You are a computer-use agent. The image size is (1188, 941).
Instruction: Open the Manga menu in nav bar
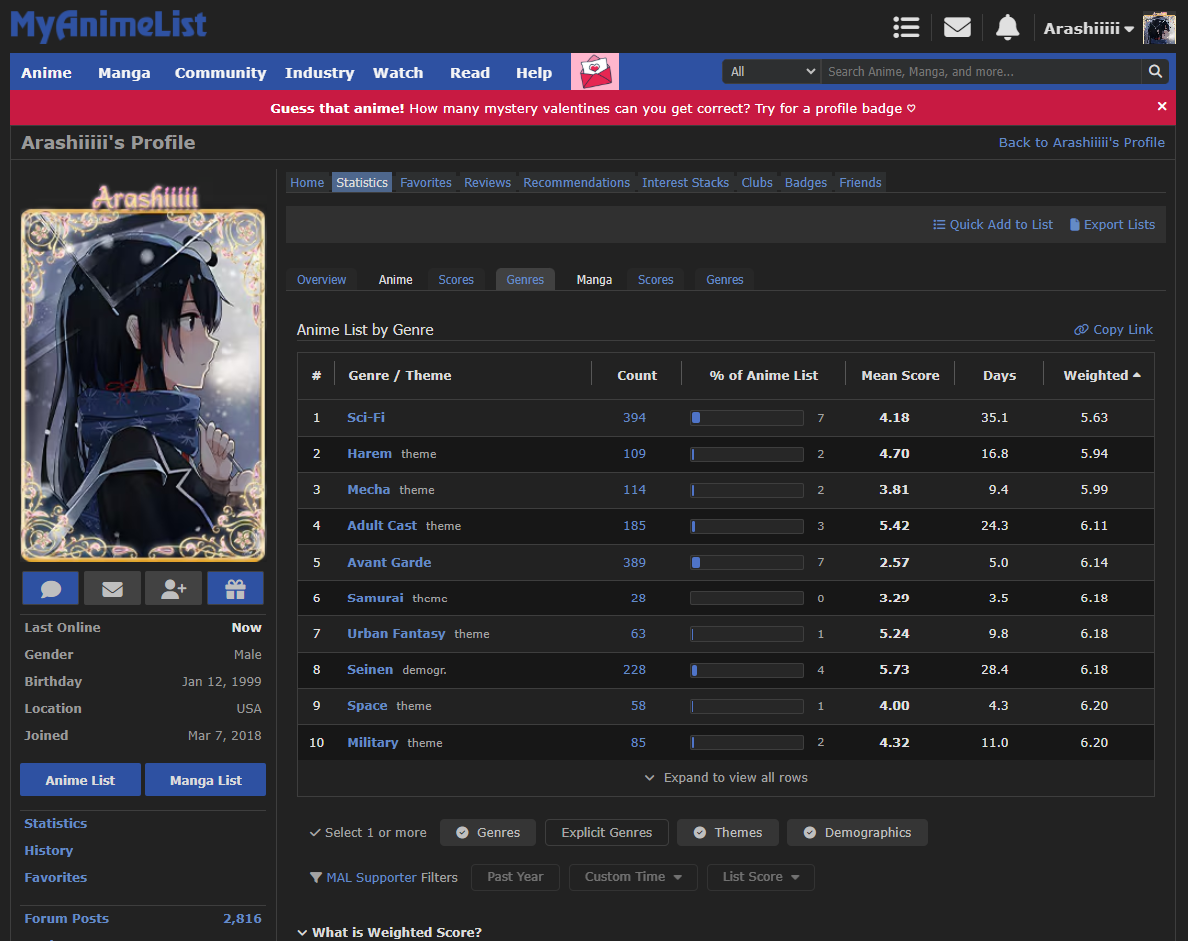coord(124,73)
